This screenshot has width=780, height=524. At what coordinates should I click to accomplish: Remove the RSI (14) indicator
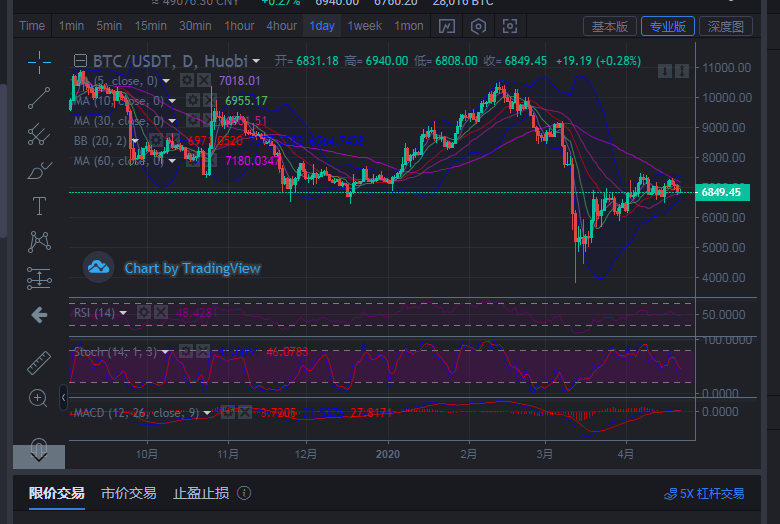[161, 313]
